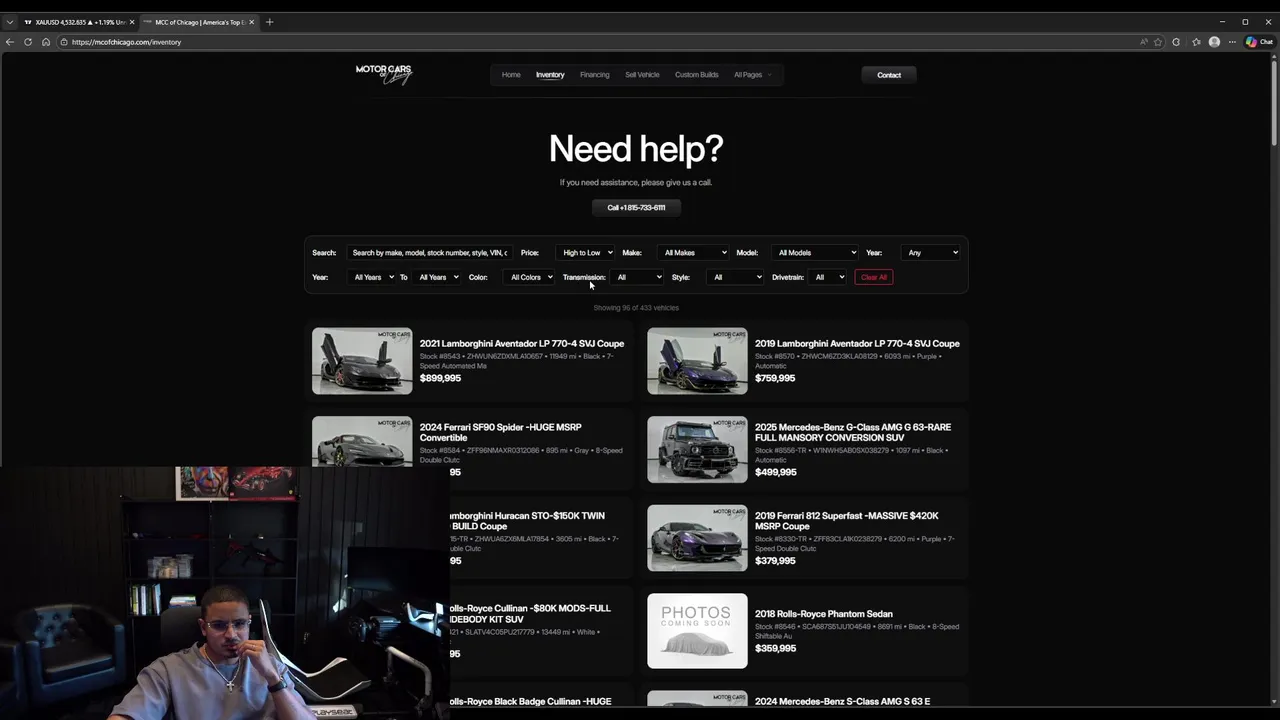Open the browser Settings and more menu
The image size is (1280, 720).
[x=1232, y=42]
